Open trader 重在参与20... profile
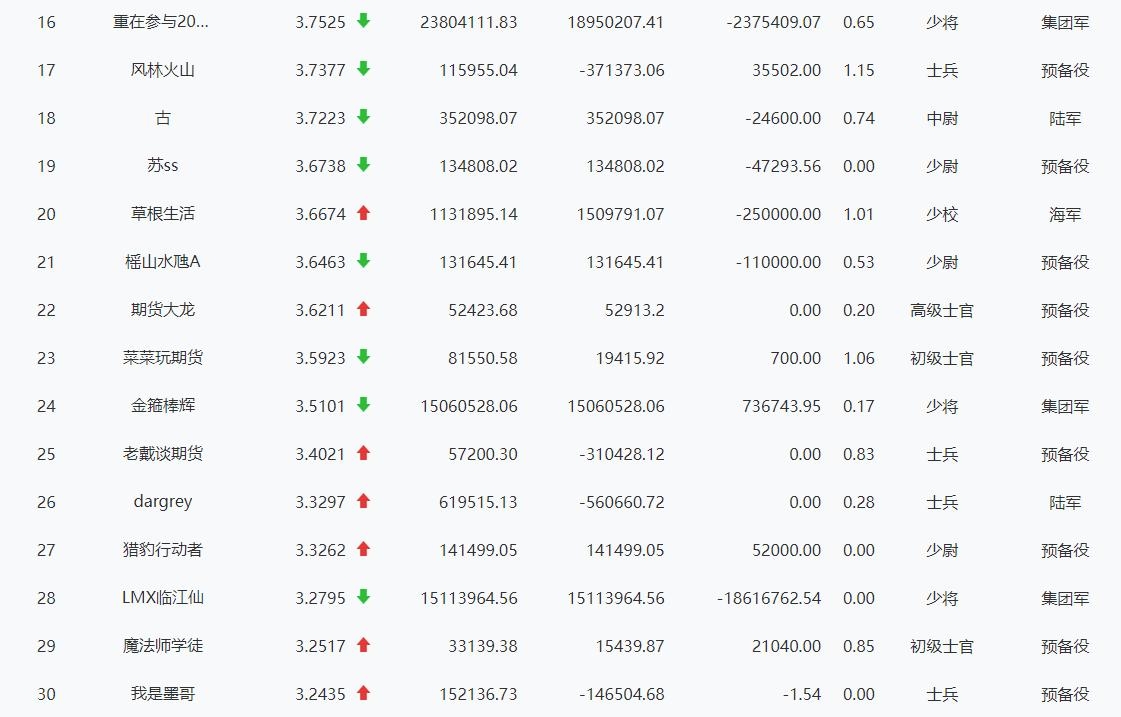This screenshot has width=1121, height=717. (x=162, y=22)
